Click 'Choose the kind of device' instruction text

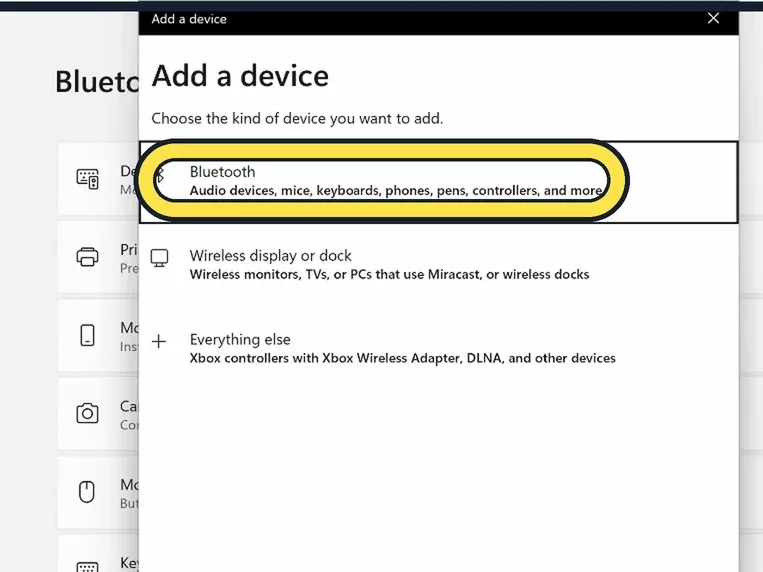[x=297, y=118]
